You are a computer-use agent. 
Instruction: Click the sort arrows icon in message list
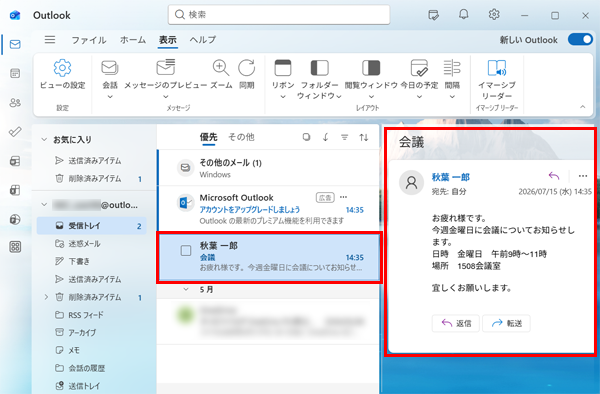point(364,137)
